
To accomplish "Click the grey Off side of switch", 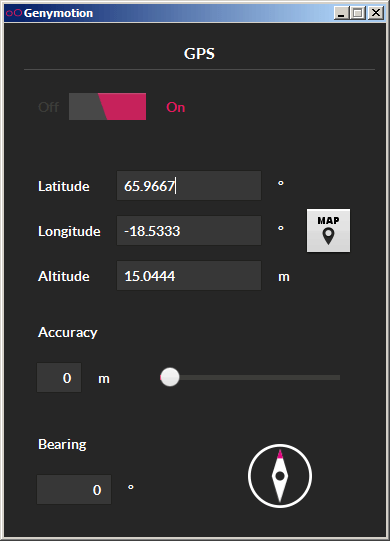I will pos(85,107).
